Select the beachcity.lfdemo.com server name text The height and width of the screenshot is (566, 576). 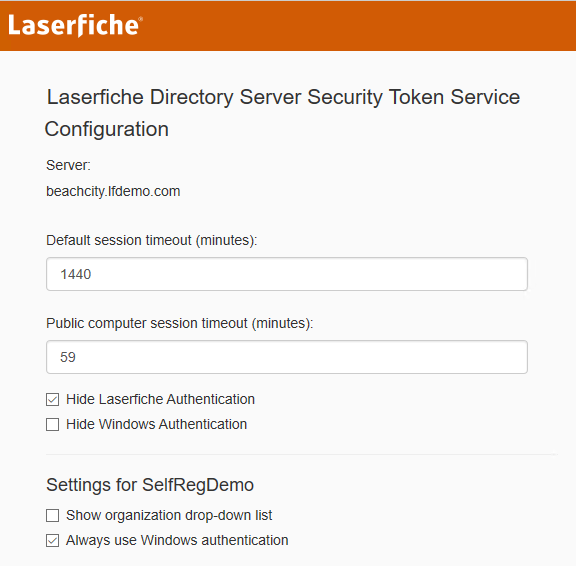tap(113, 191)
